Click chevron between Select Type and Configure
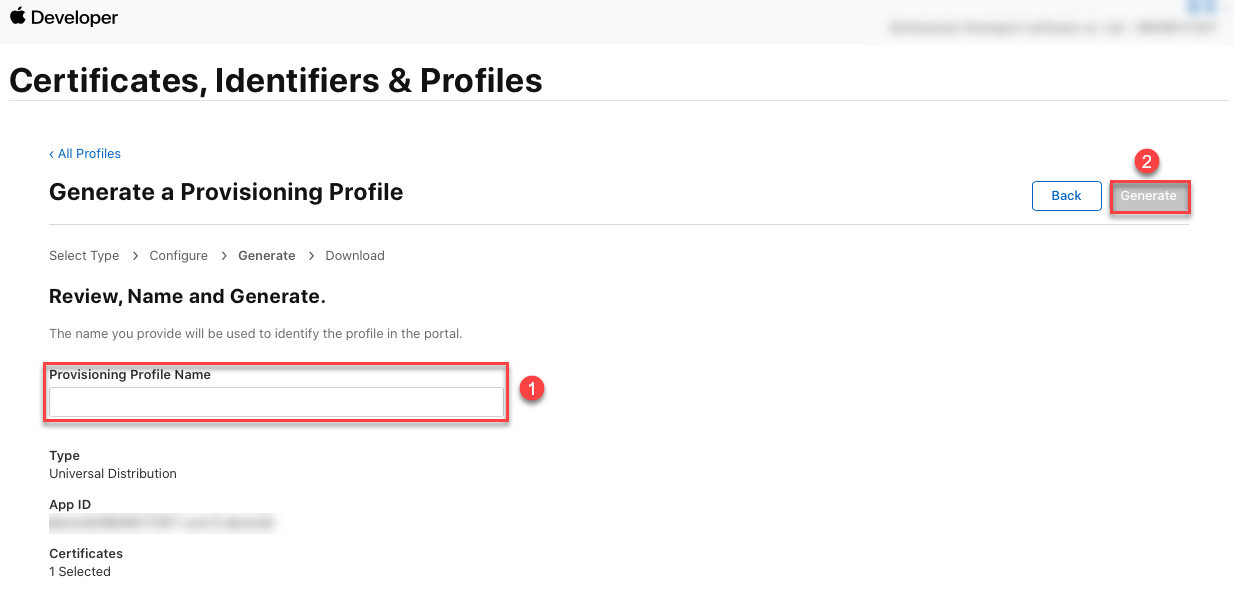The image size is (1234, 590). point(135,256)
